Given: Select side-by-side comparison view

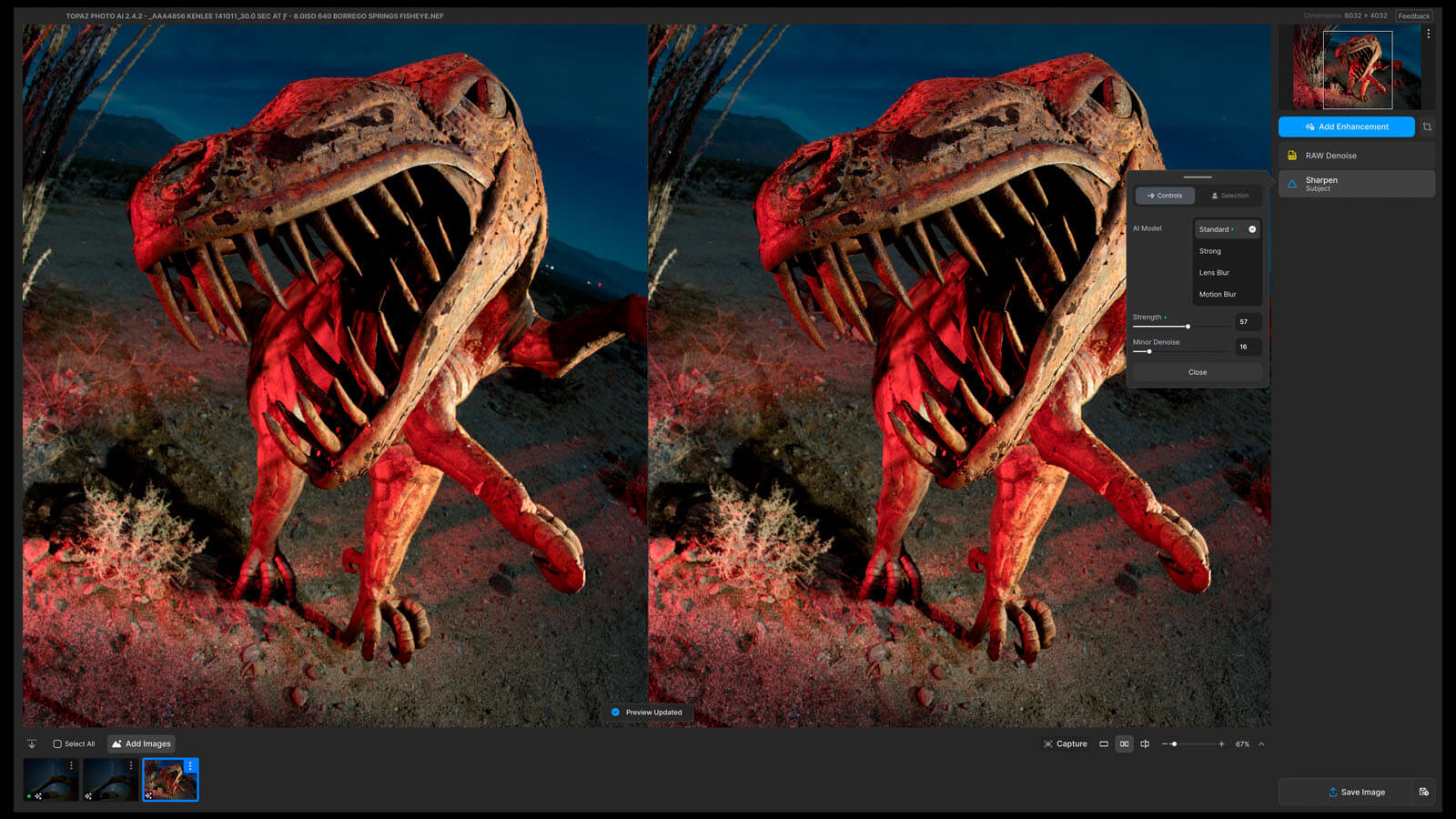Looking at the screenshot, I should tap(1125, 744).
